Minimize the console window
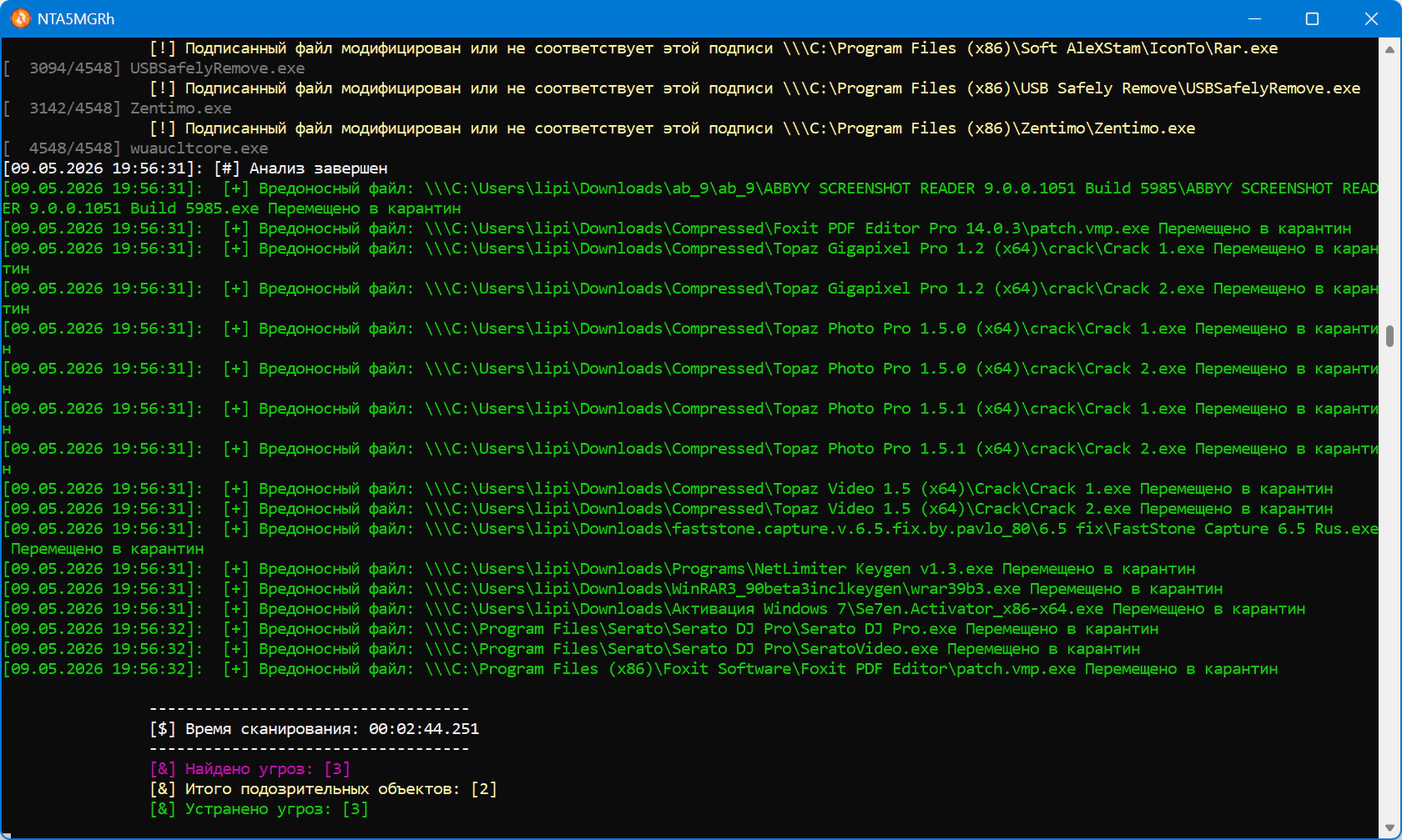 coord(1253,18)
